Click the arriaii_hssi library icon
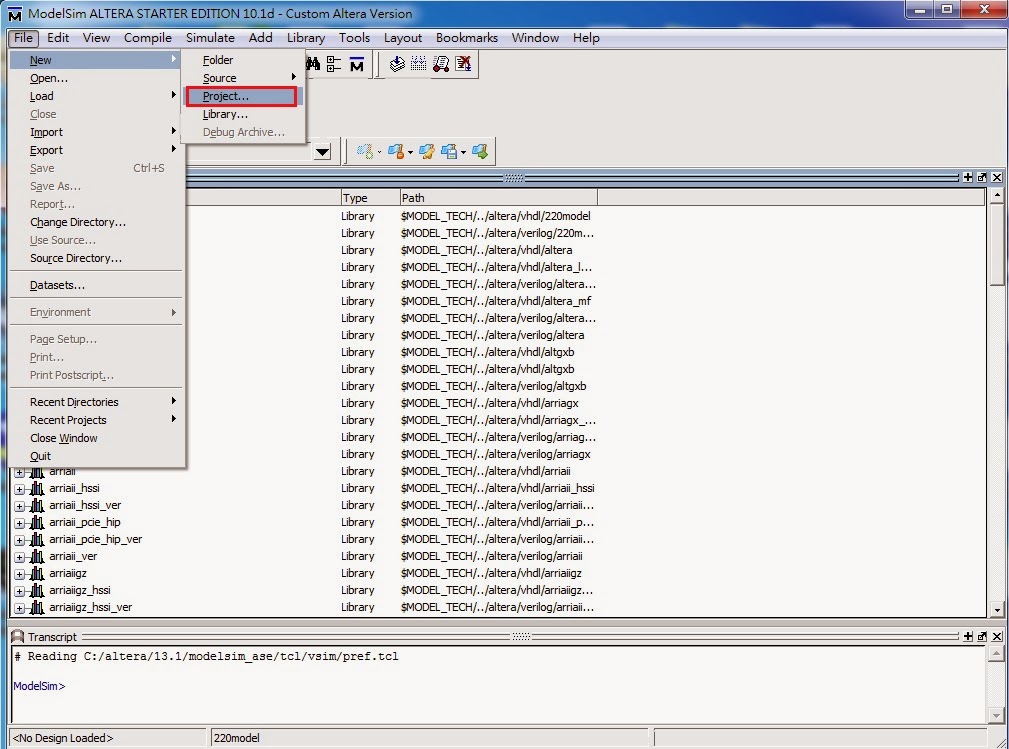Screen dimensions: 1009x749 [37, 488]
